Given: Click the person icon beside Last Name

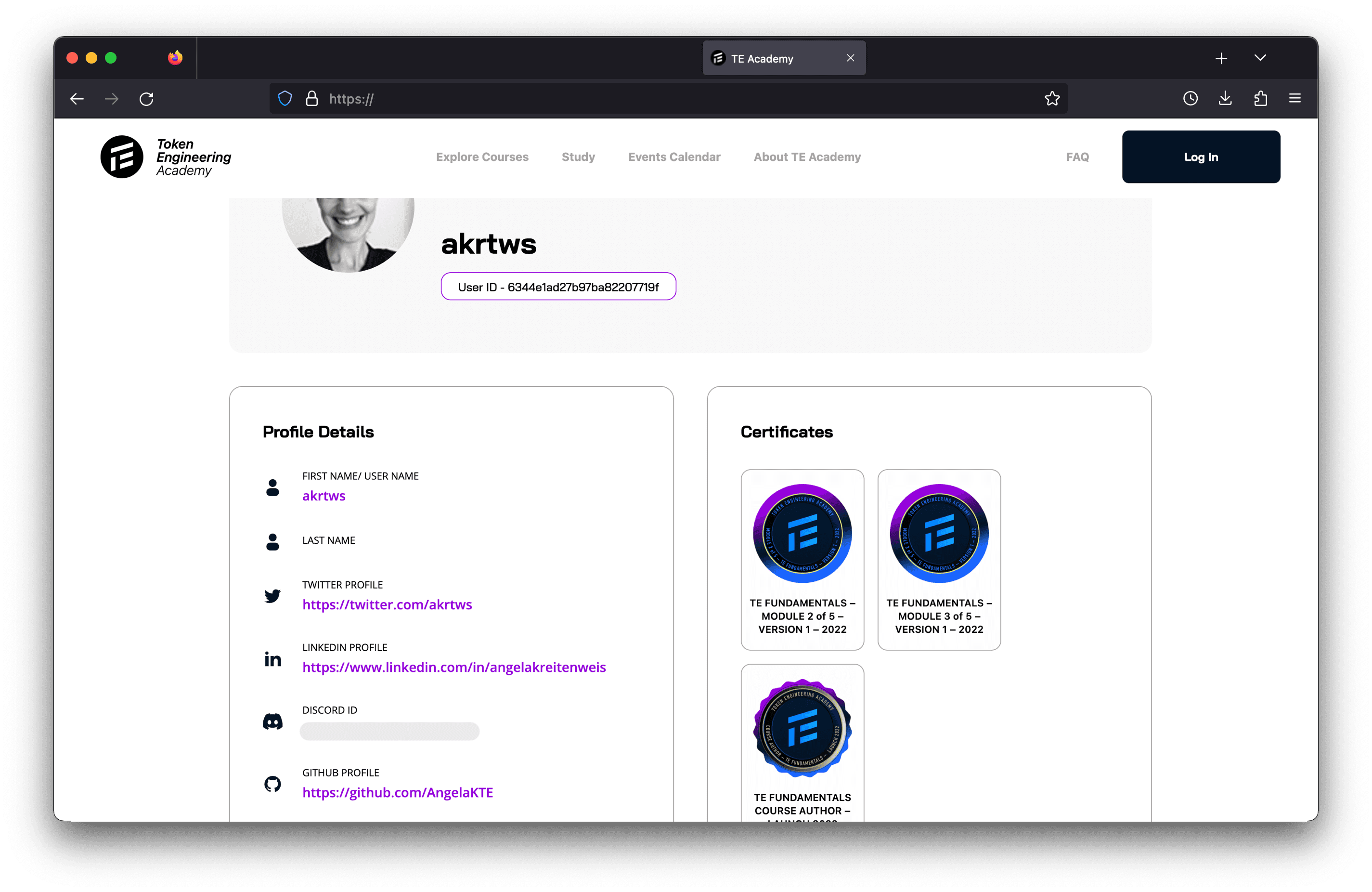Looking at the screenshot, I should (x=272, y=541).
